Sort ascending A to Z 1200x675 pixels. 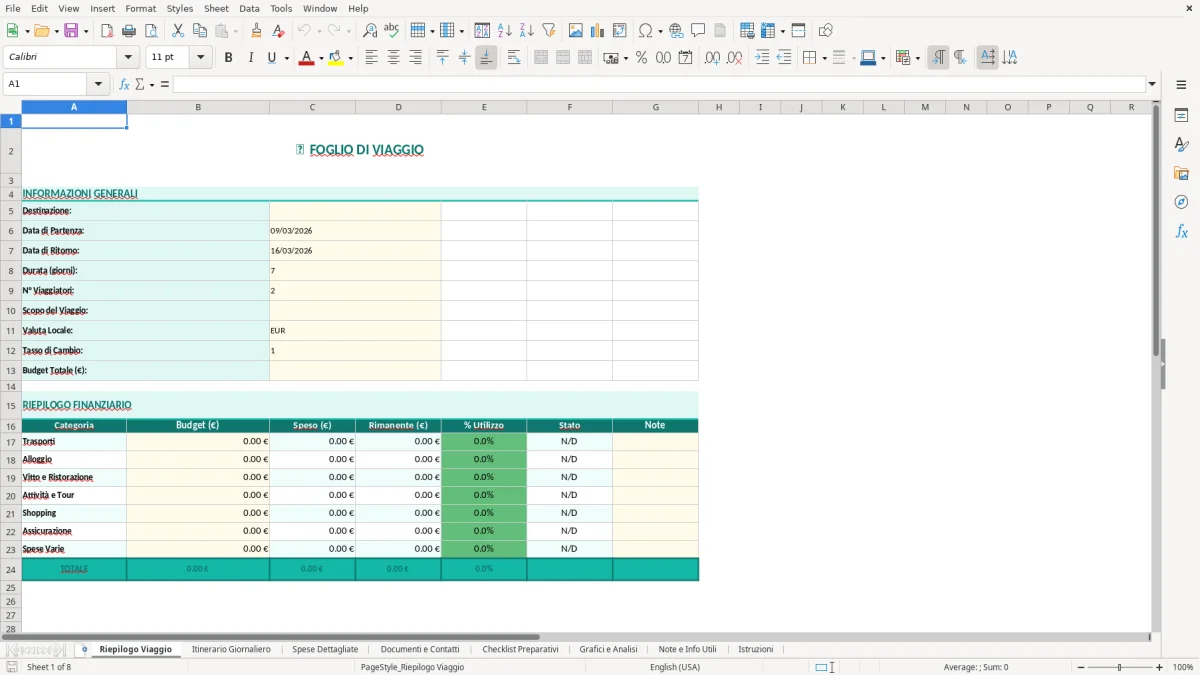pos(505,31)
